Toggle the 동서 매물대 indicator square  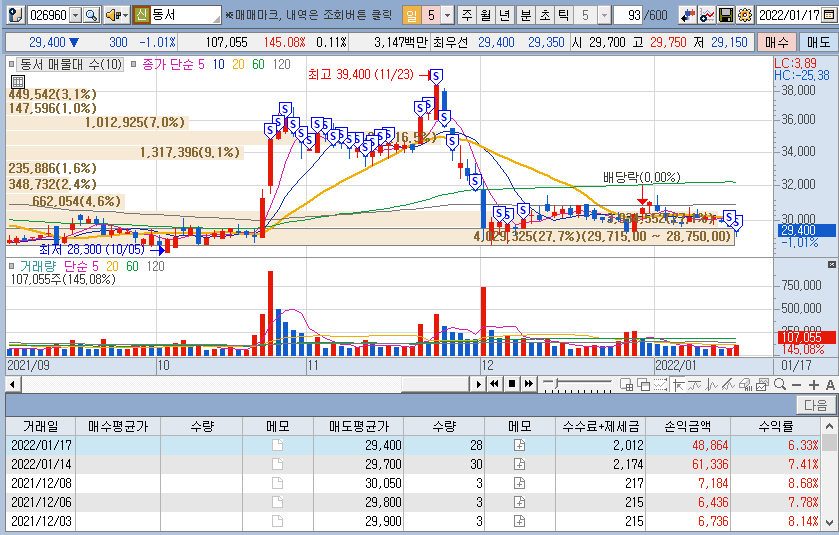tap(11, 65)
